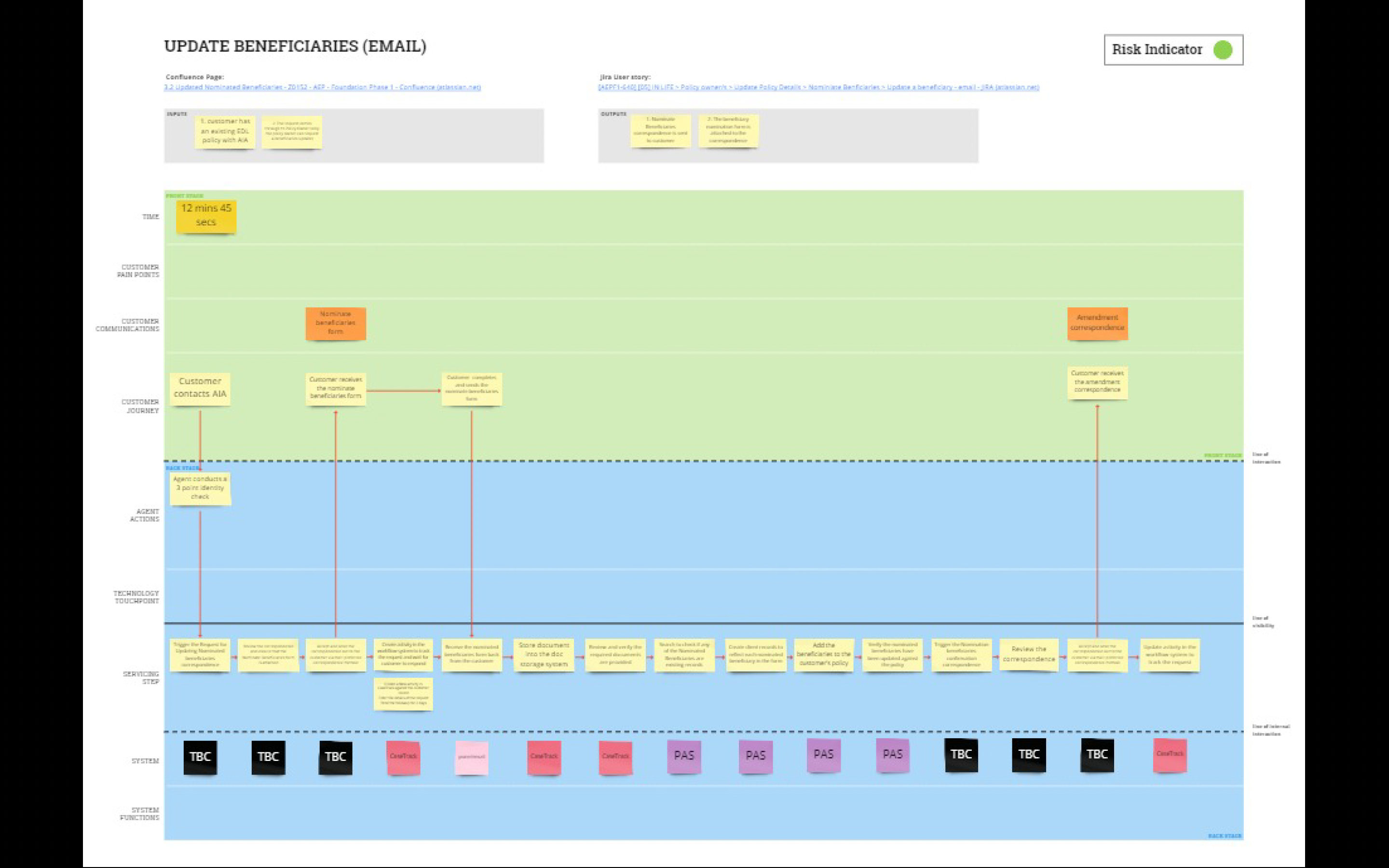This screenshot has height=868, width=1389.
Task: Open the Jira user story hyperlink
Action: tap(818, 87)
